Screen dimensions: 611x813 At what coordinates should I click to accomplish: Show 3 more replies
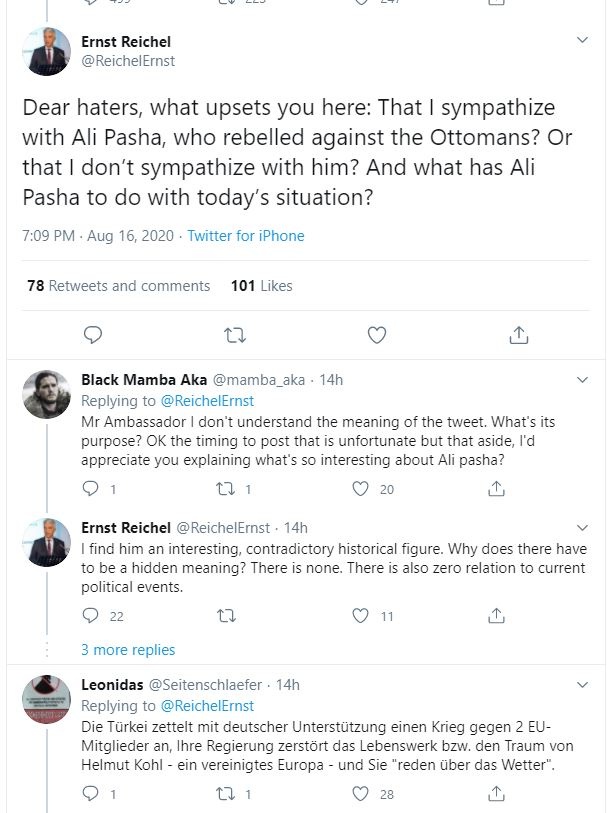pyautogui.click(x=128, y=650)
